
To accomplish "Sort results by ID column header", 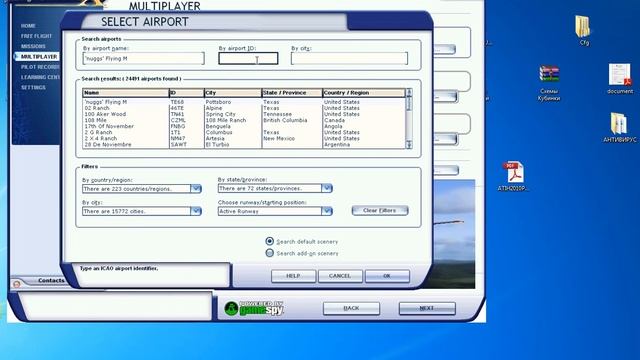I will click(x=187, y=93).
